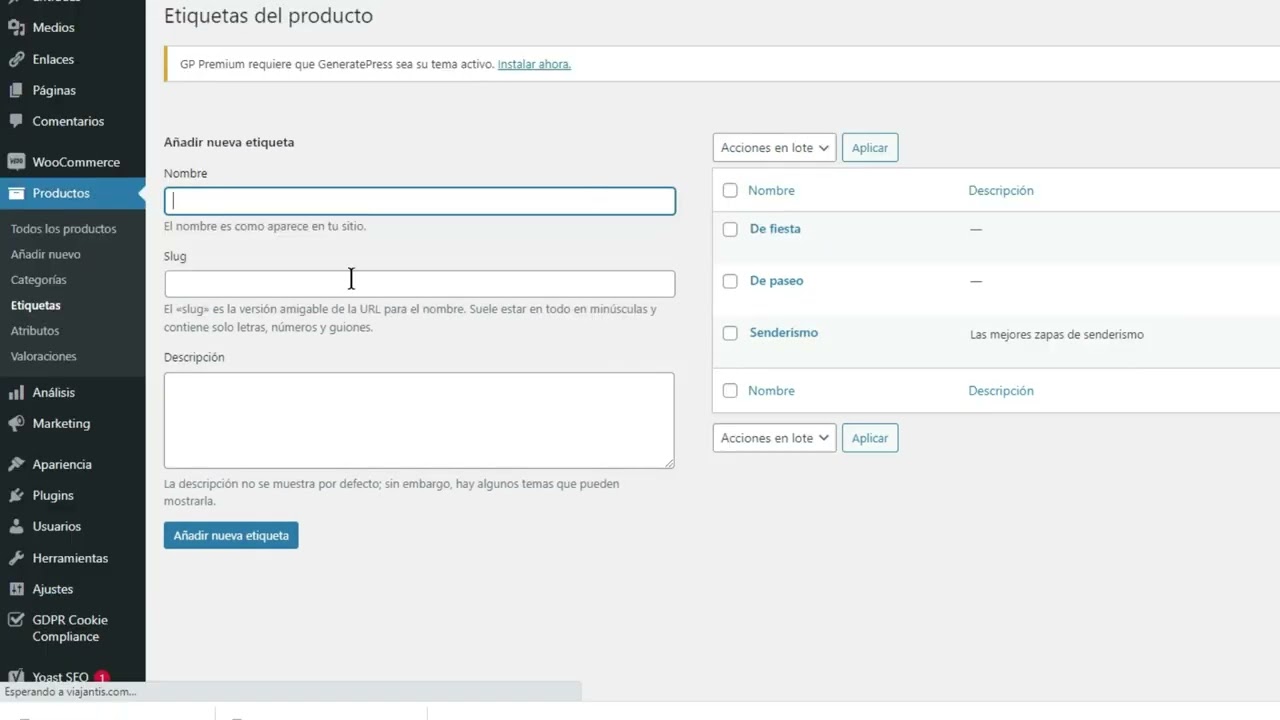Click the Páginas sidebar icon
This screenshot has width=1280, height=720.
tap(16, 90)
